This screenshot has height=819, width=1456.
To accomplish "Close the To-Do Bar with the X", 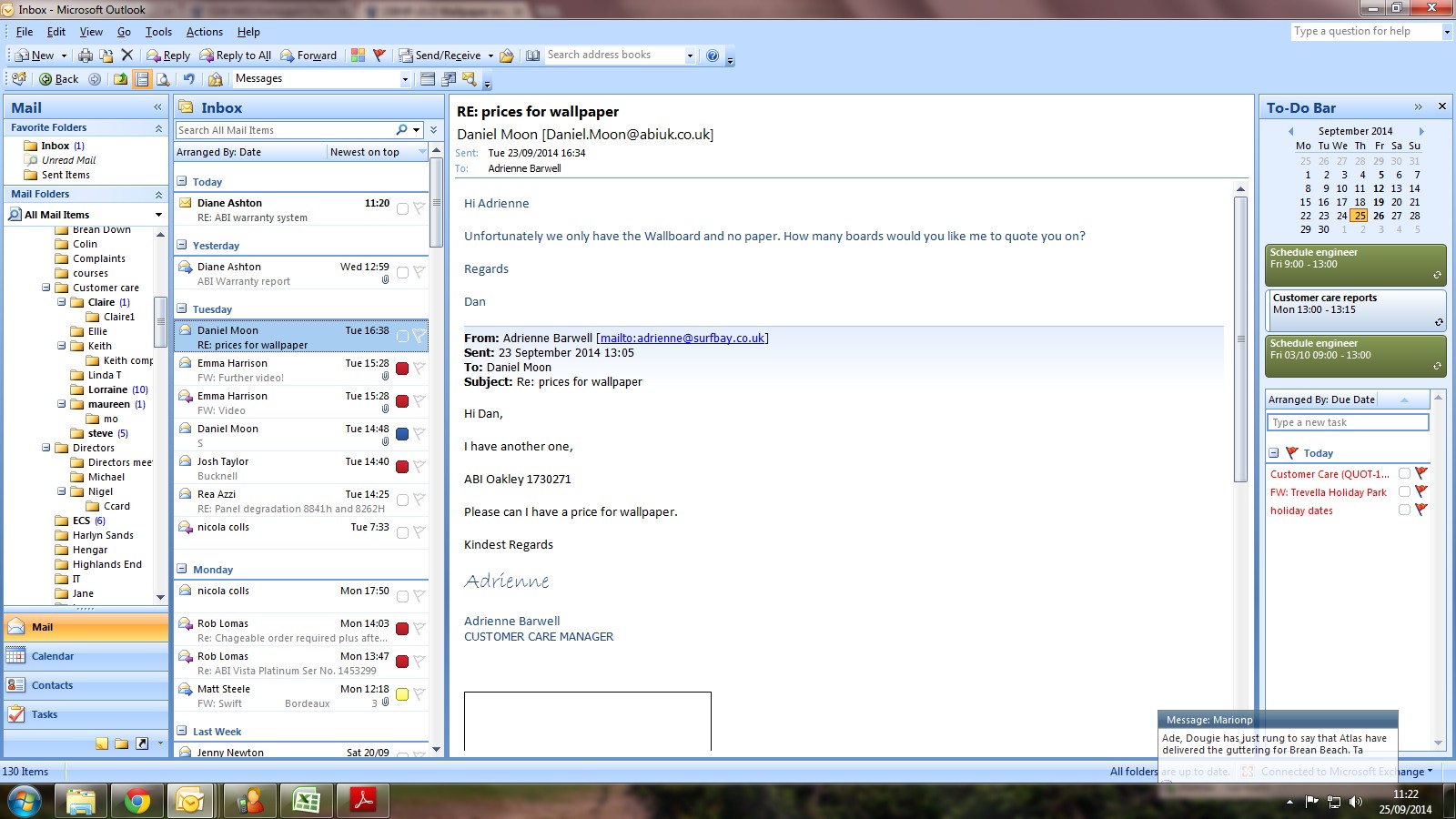I will (1441, 106).
